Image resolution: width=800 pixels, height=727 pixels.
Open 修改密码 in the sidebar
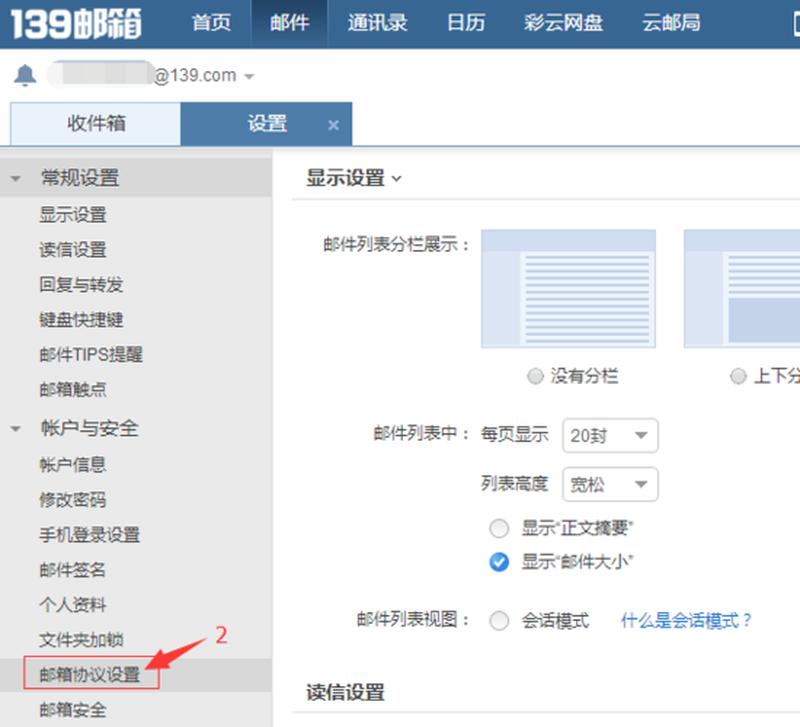click(x=73, y=500)
